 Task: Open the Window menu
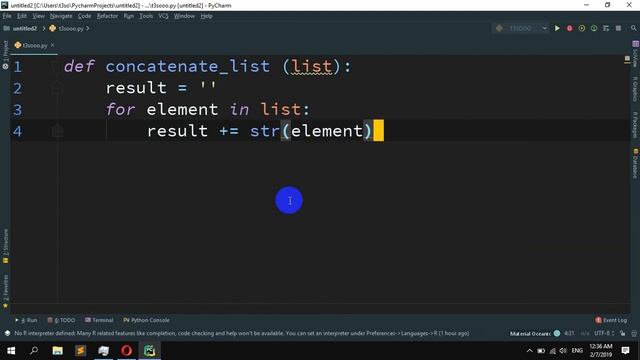pos(184,16)
